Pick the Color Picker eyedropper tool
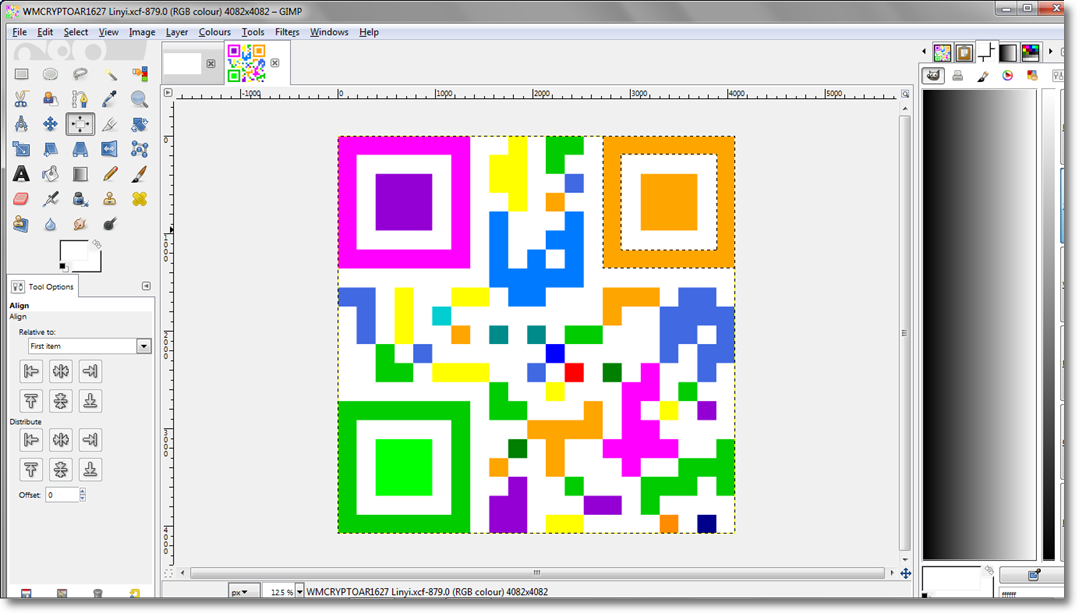Image resolution: width=1080 pixels, height=615 pixels. click(110, 99)
